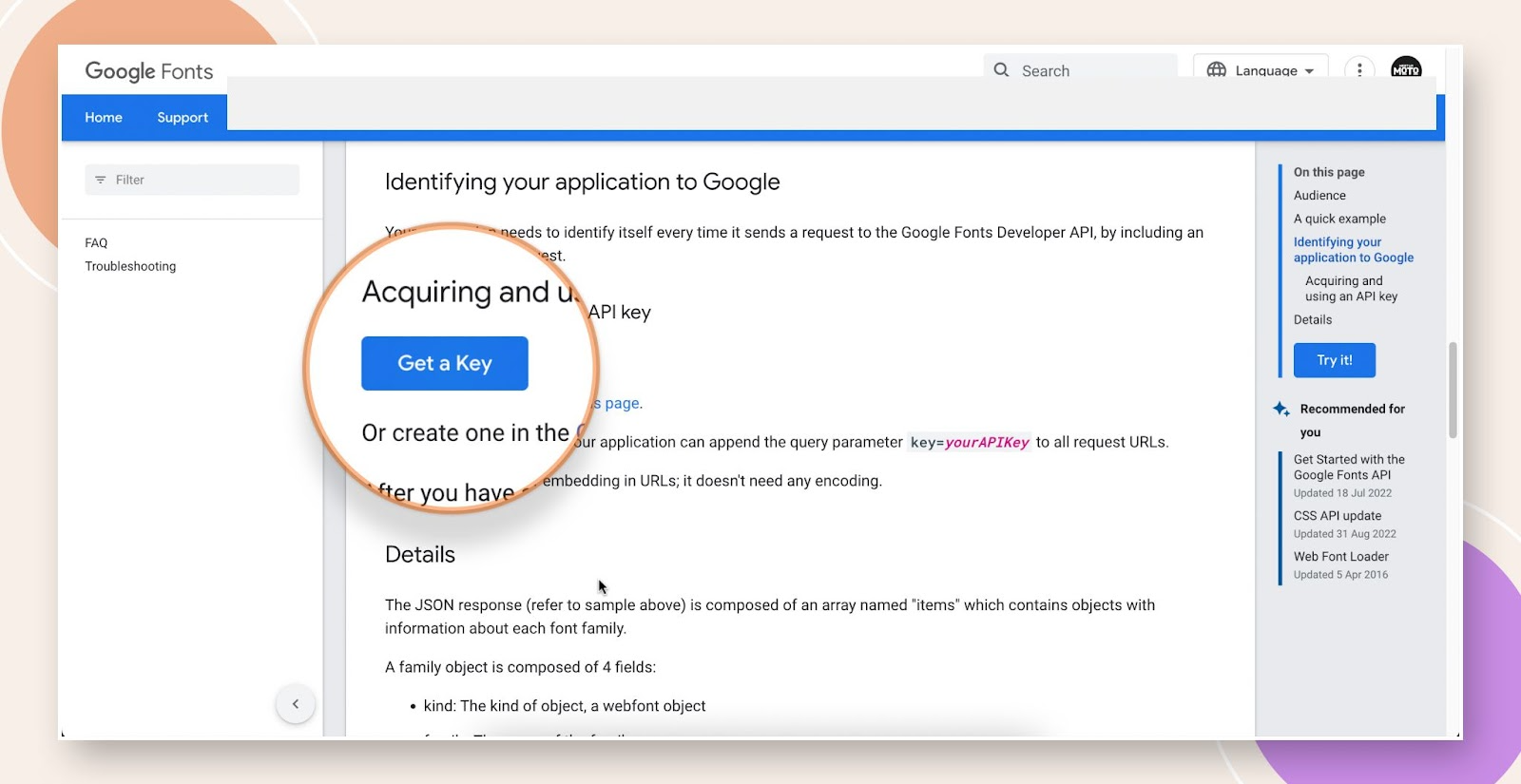The image size is (1521, 784).
Task: Click the sparkle icon beside Recommended for you
Action: coord(1280,409)
